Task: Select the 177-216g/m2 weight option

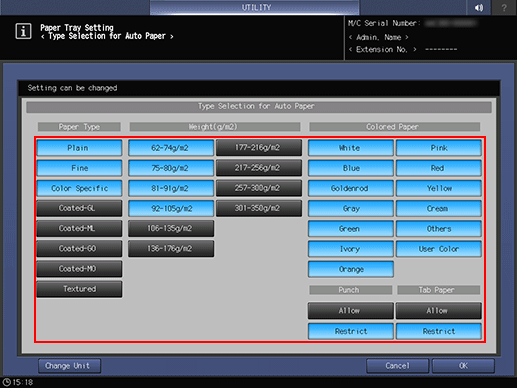Action: coord(259,147)
